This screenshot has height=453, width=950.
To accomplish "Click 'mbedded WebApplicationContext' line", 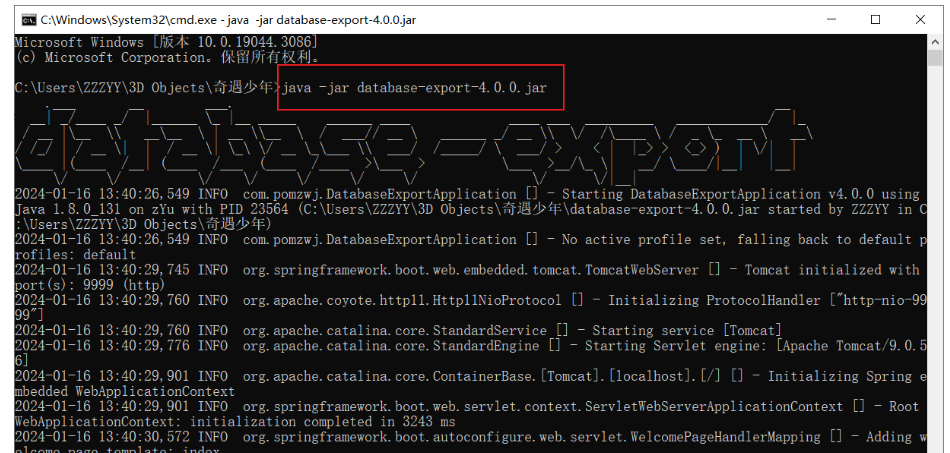I will 125,391.
